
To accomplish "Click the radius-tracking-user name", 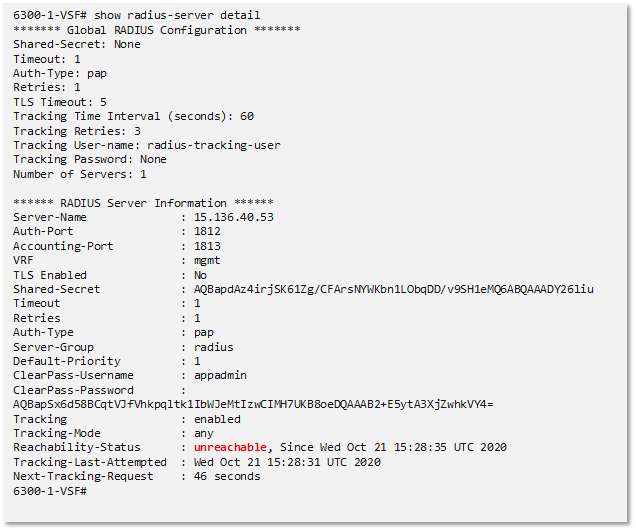I will tap(214, 145).
